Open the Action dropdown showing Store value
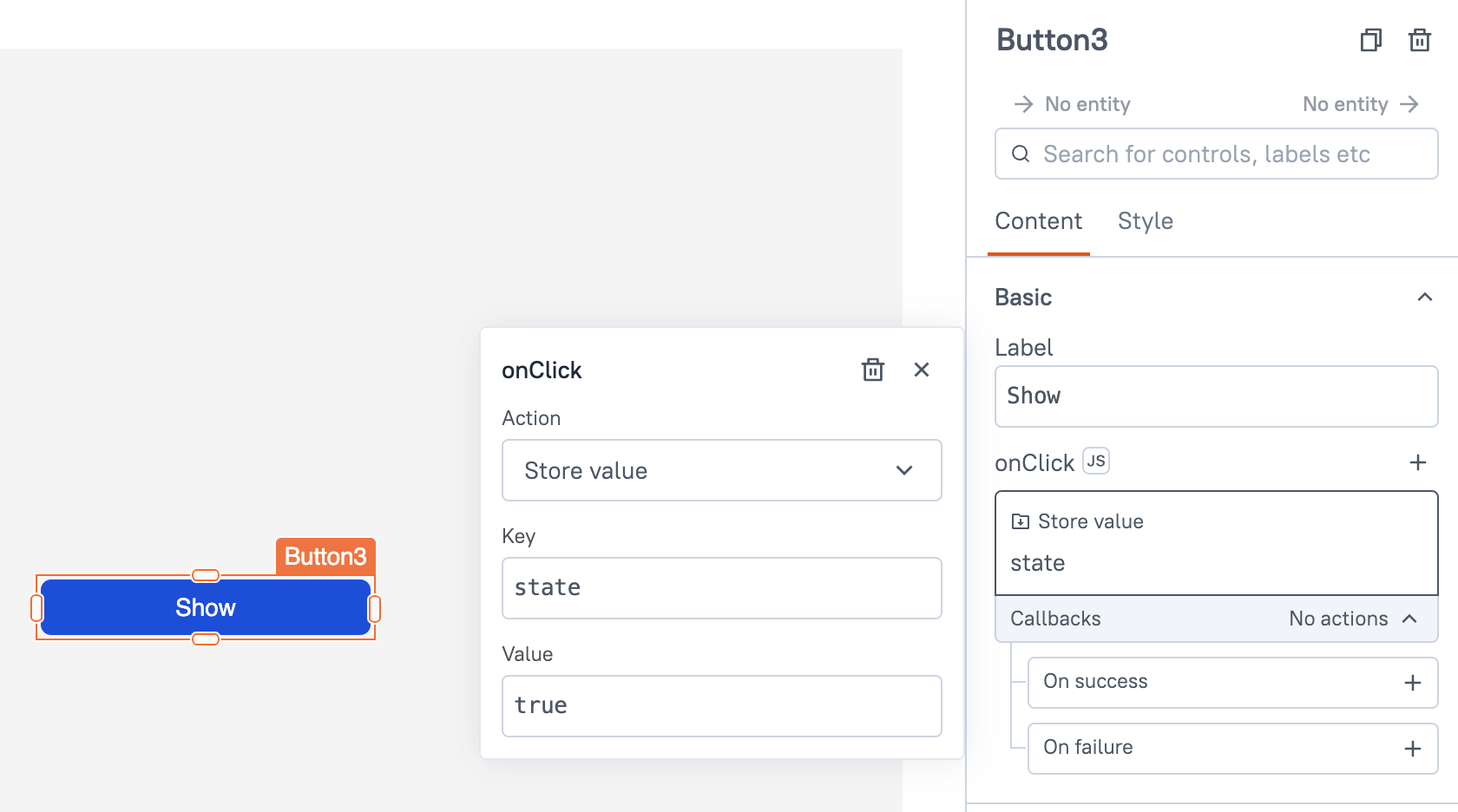The width and height of the screenshot is (1458, 812). point(721,470)
